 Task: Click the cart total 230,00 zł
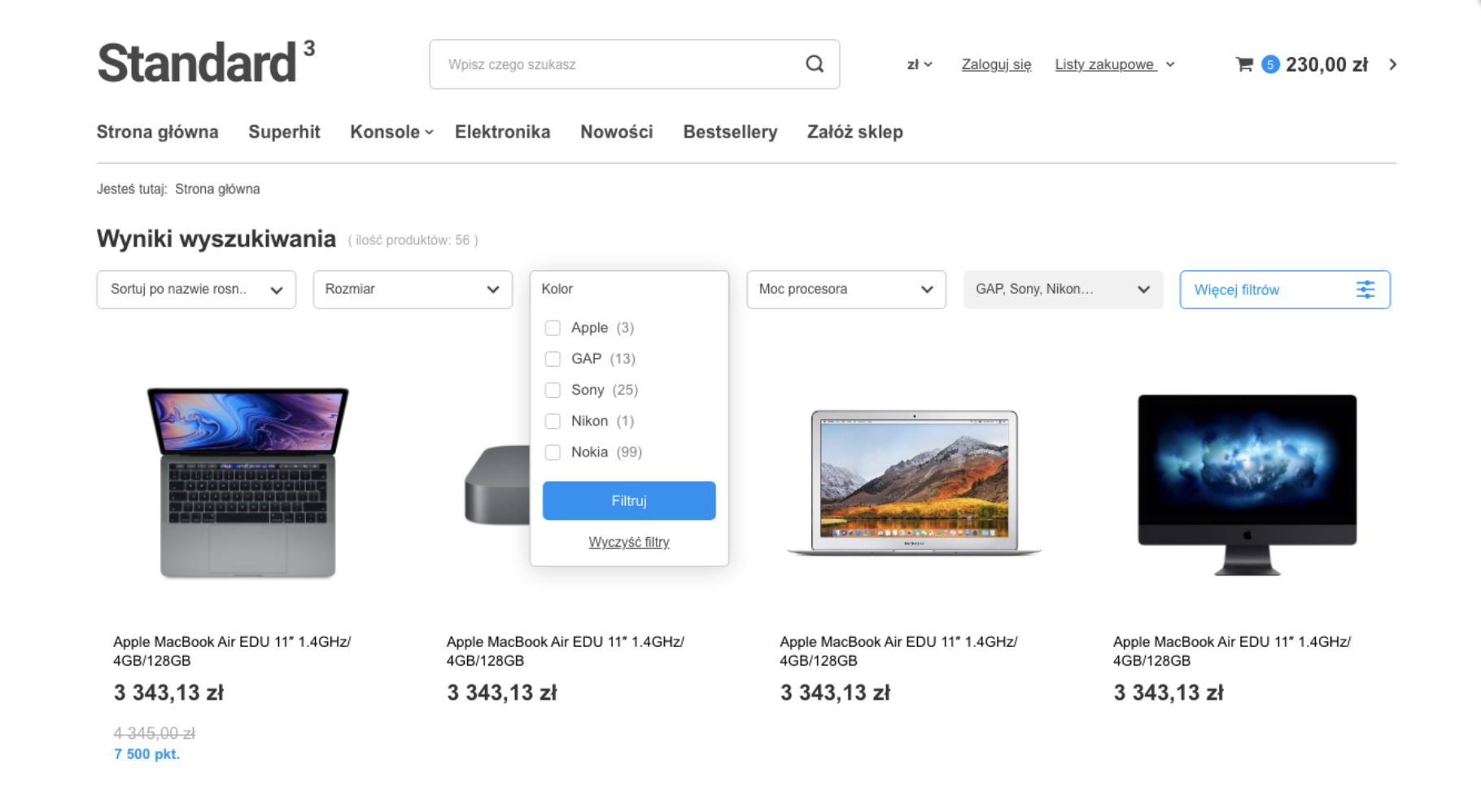(x=1326, y=64)
